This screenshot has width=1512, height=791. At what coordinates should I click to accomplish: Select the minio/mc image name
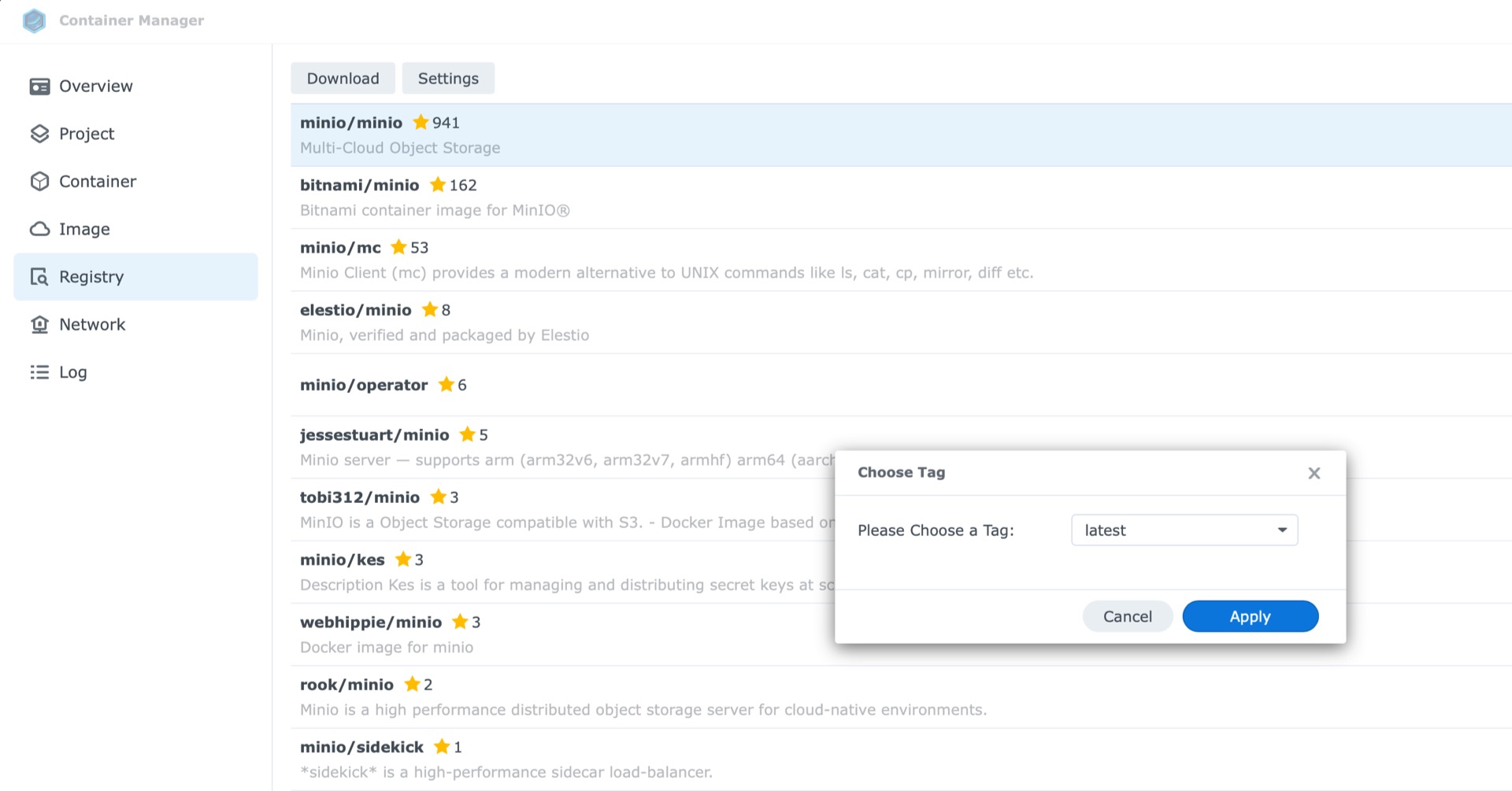pyautogui.click(x=340, y=247)
